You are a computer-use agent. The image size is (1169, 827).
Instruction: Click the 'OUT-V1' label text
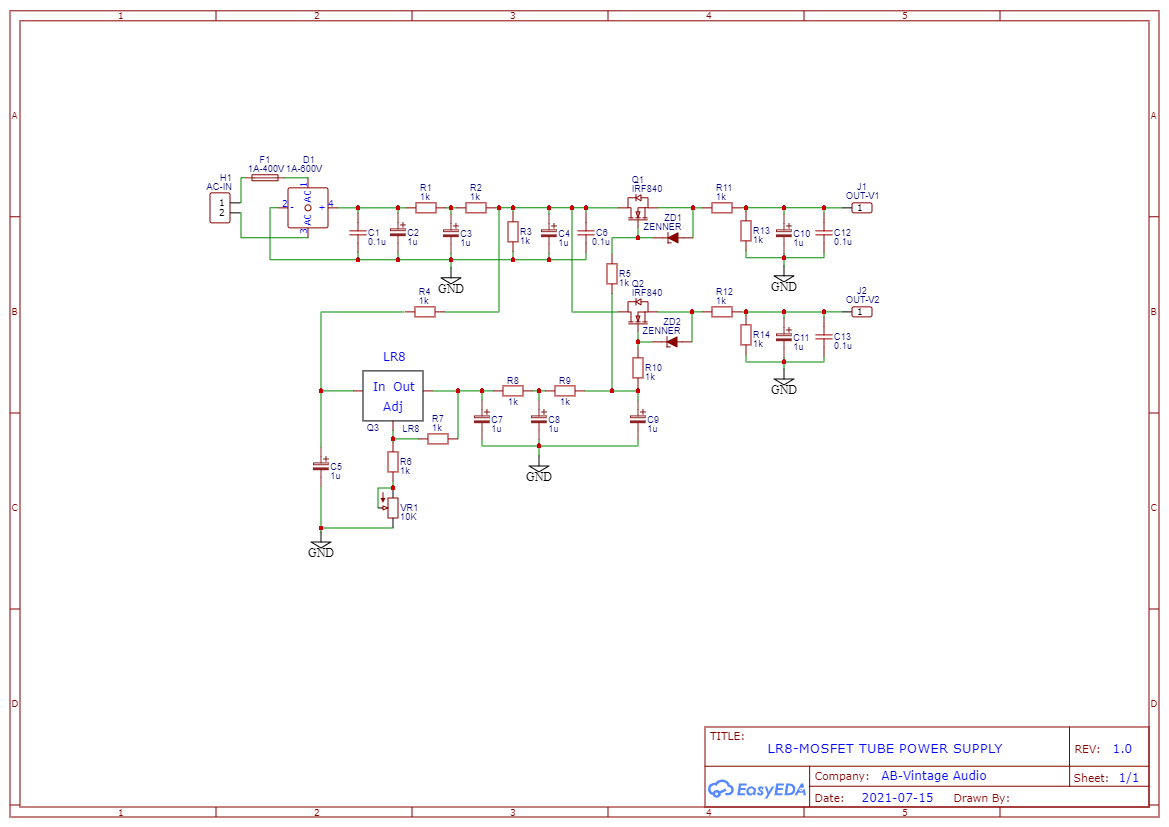(x=862, y=195)
